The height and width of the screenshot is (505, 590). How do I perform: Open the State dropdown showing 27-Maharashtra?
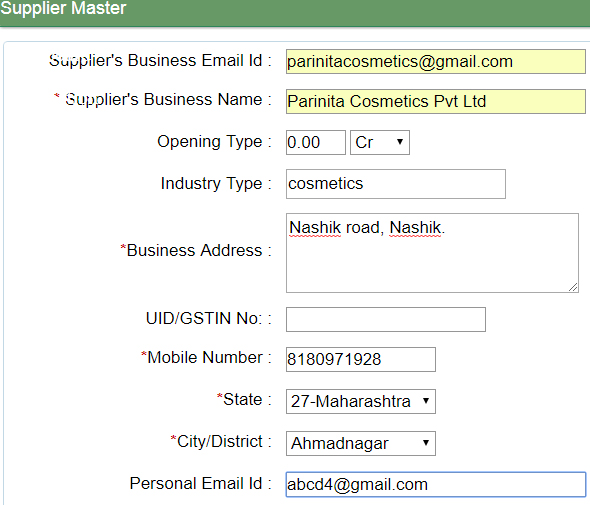point(360,402)
